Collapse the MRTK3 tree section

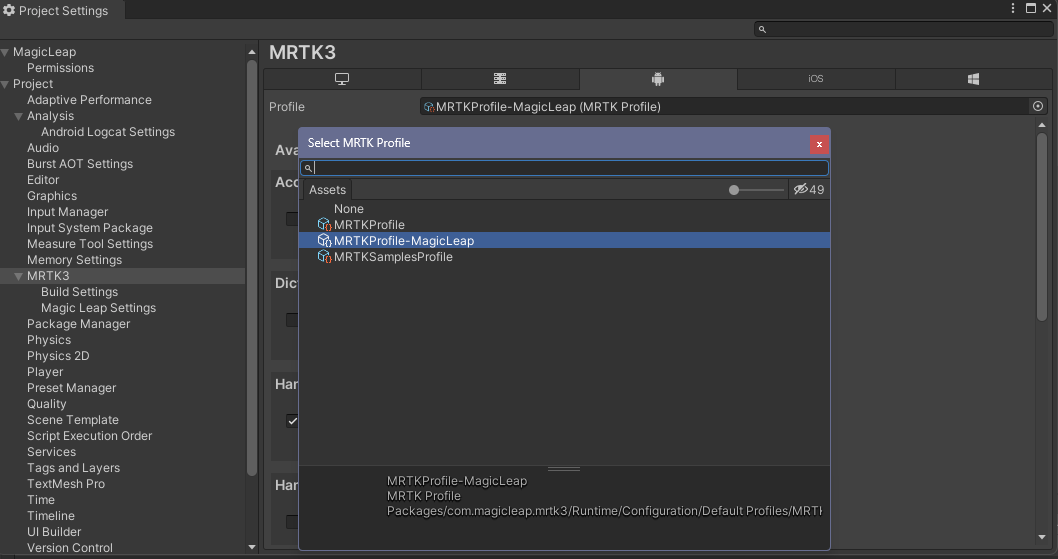tap(18, 276)
